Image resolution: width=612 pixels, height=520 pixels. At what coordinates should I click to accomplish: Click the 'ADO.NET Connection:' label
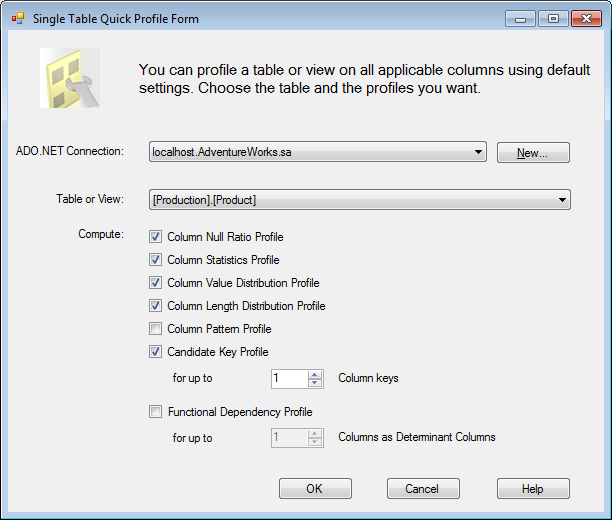tap(70, 151)
